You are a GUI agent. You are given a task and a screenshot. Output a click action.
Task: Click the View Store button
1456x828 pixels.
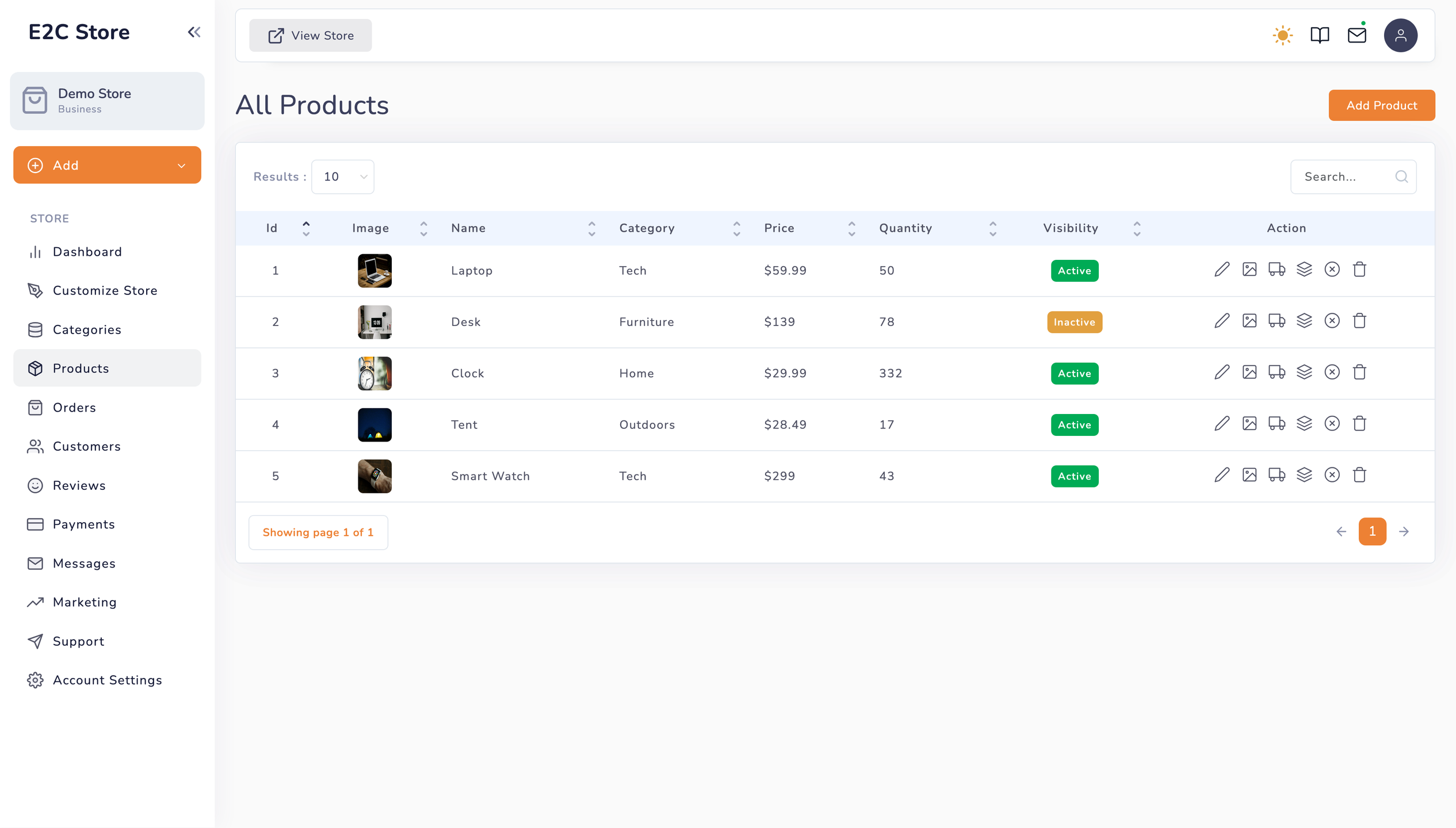[x=310, y=36]
